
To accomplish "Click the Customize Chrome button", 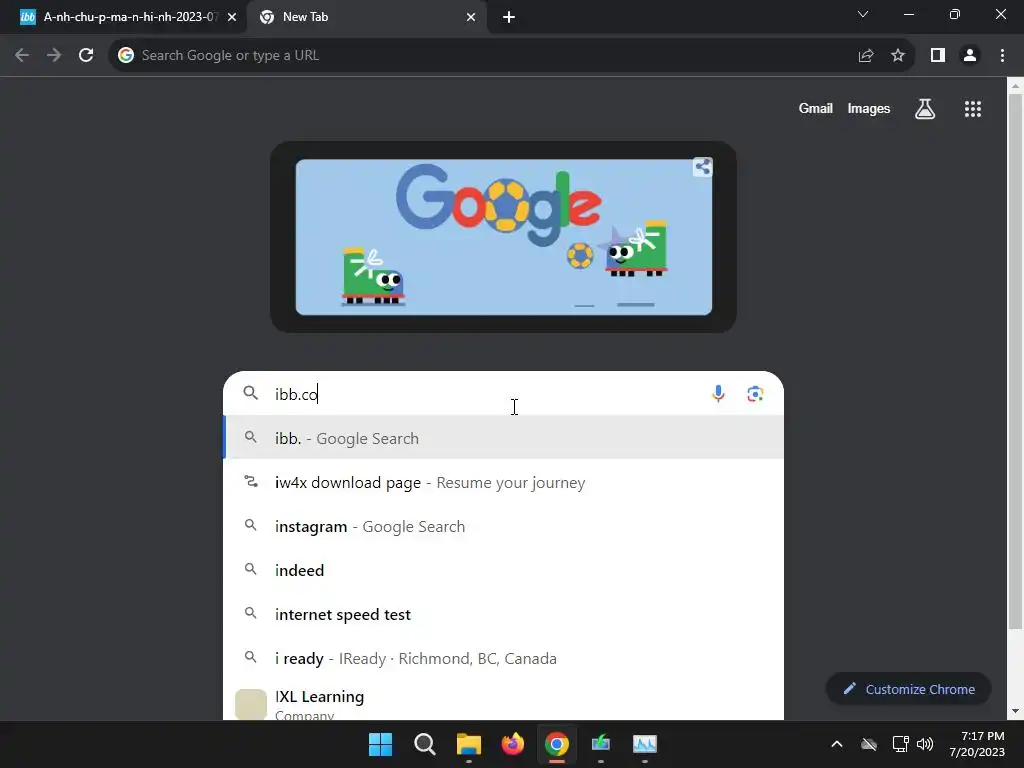I will tap(908, 689).
